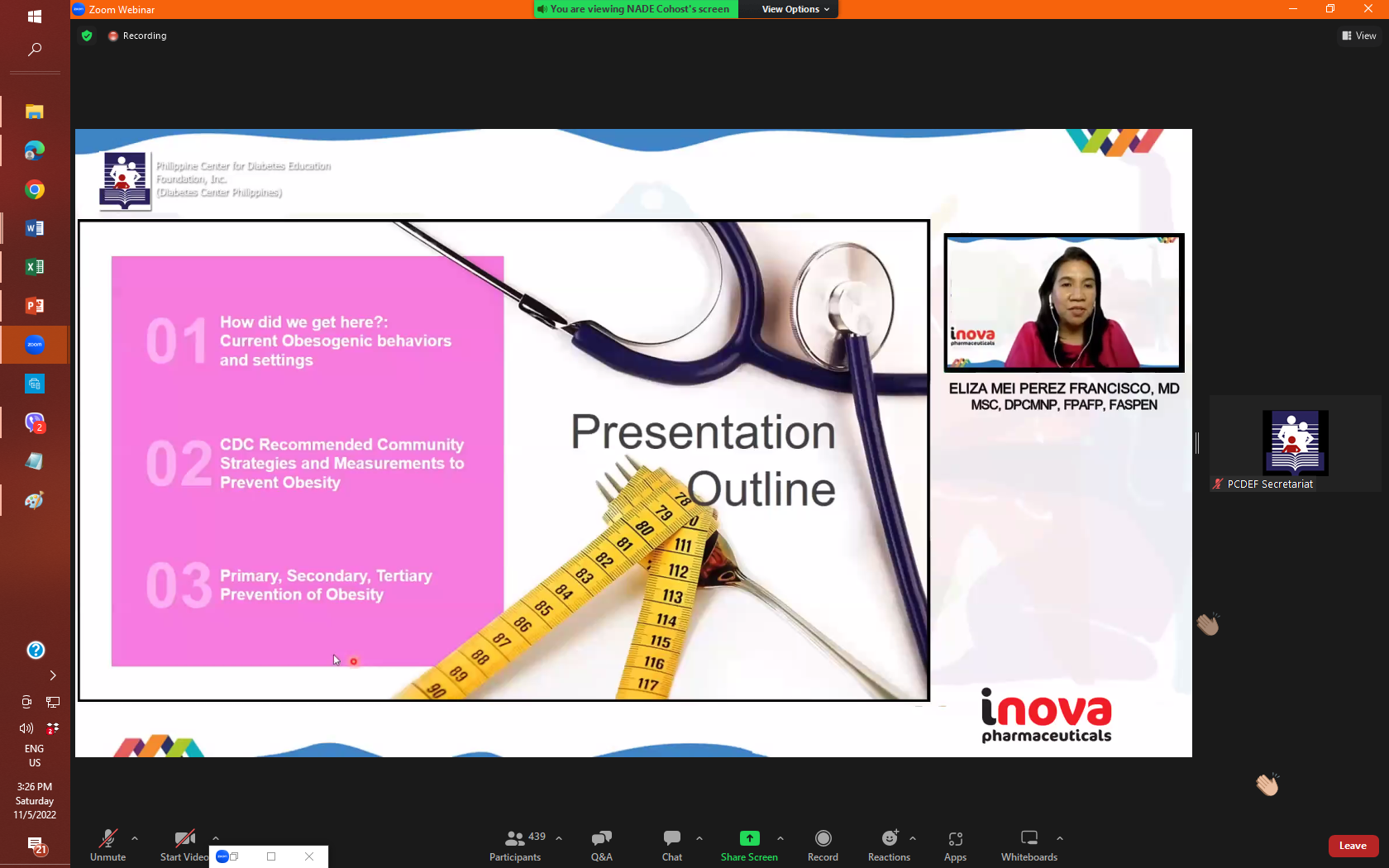Open Whiteboards
This screenshot has height=868, width=1389.
1029,845
